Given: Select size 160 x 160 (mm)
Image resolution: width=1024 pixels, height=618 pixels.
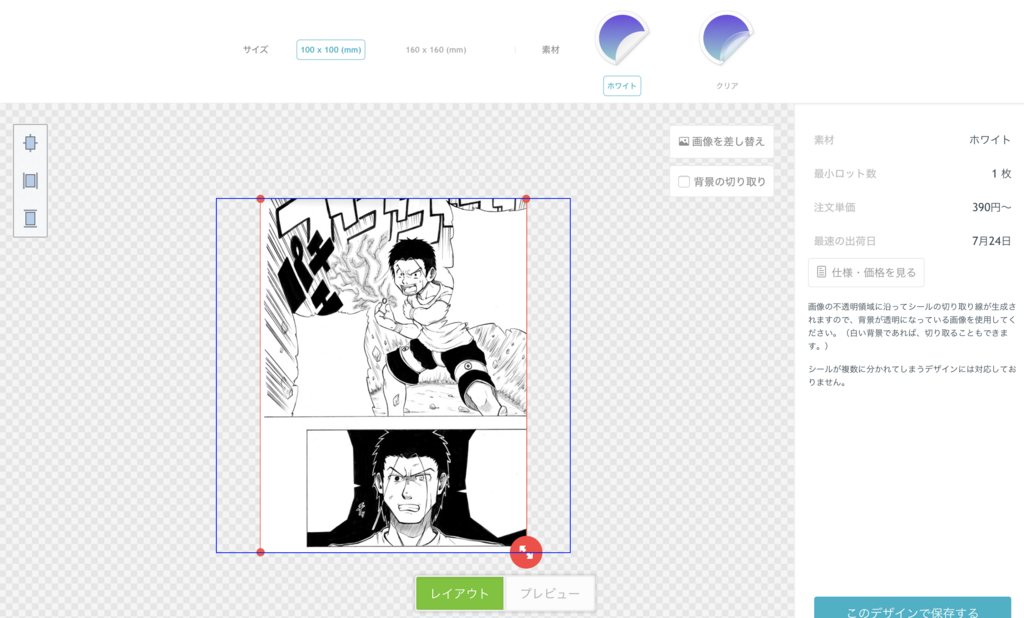Looking at the screenshot, I should pyautogui.click(x=436, y=50).
